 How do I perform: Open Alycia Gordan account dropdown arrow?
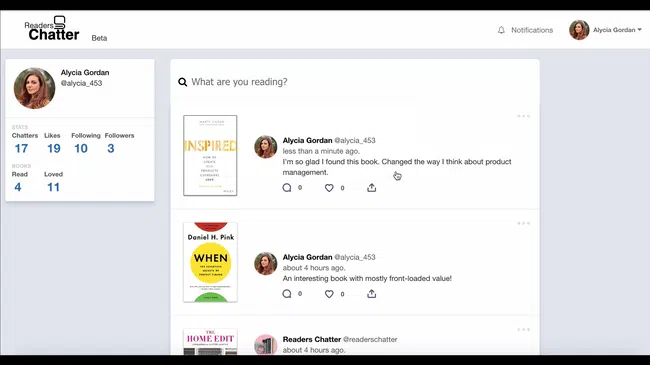tap(640, 29)
